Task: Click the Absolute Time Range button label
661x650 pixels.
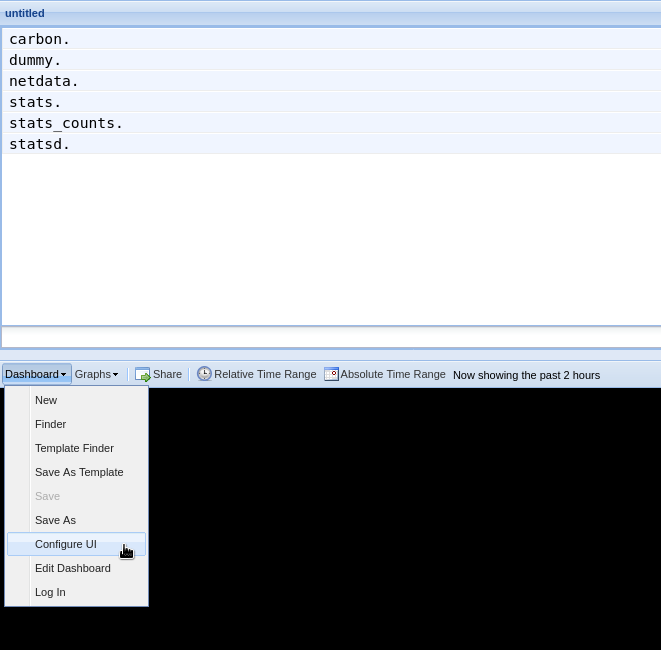Action: (x=393, y=374)
